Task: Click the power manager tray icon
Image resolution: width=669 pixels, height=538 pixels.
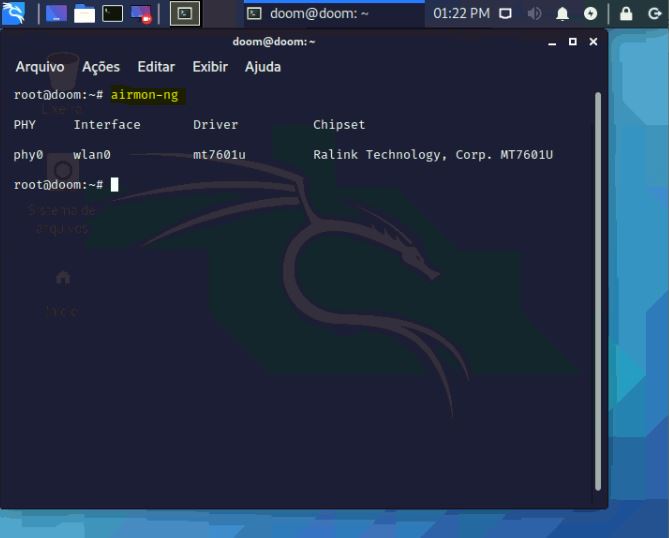Action: pyautogui.click(x=590, y=13)
